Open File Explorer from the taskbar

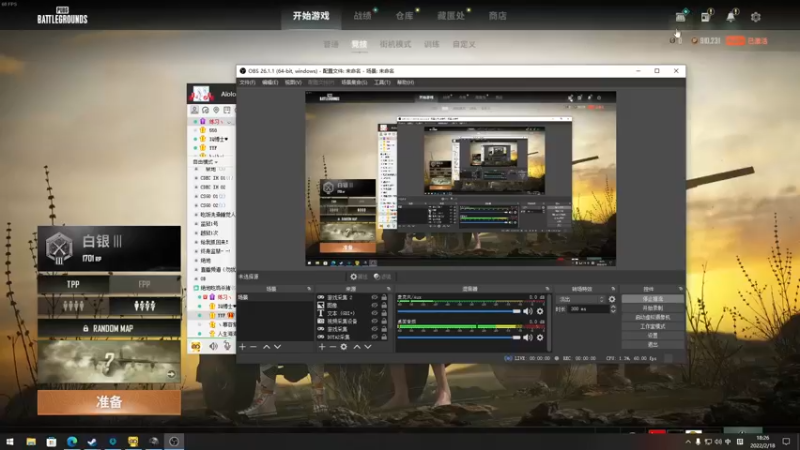click(31, 441)
